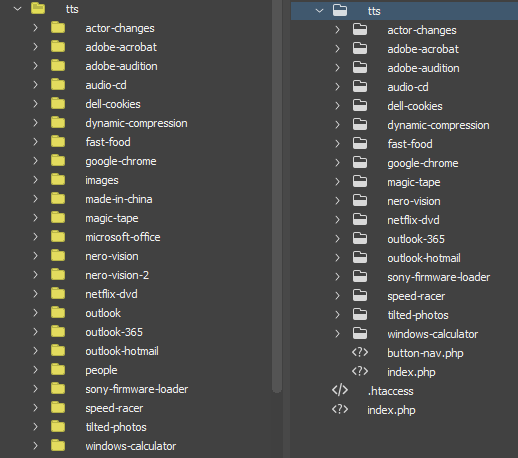Viewport: 518px width, 458px height.
Task: Expand windows-calculator chevron in right panel
Action: point(337,334)
